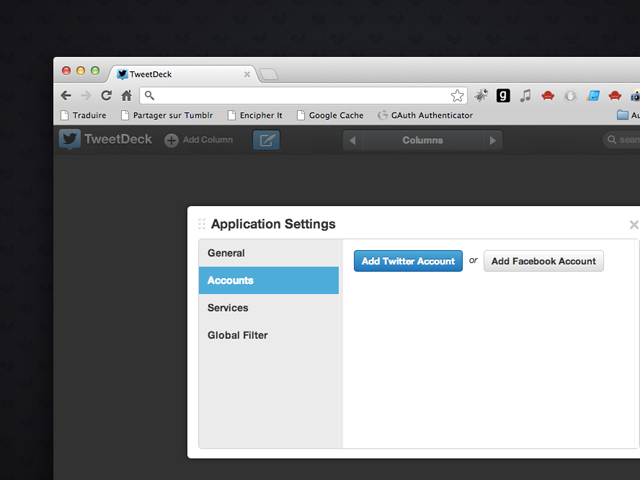This screenshot has width=640, height=480.
Task: Click the blue sticky note extension icon
Action: 593,96
